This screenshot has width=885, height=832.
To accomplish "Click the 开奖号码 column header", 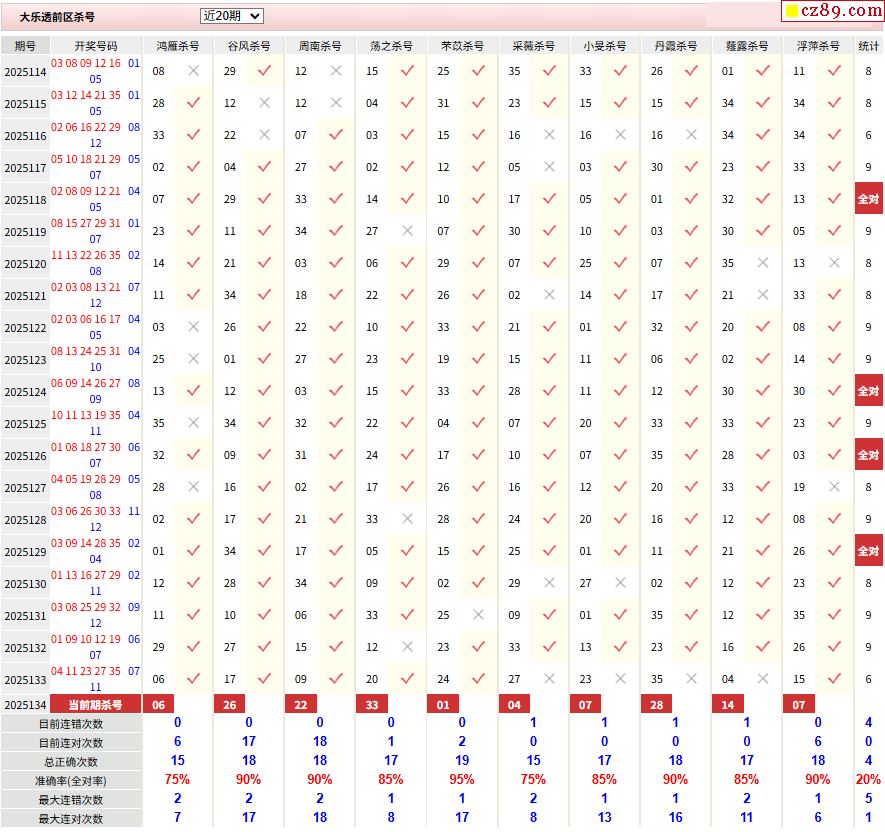I will (95, 46).
